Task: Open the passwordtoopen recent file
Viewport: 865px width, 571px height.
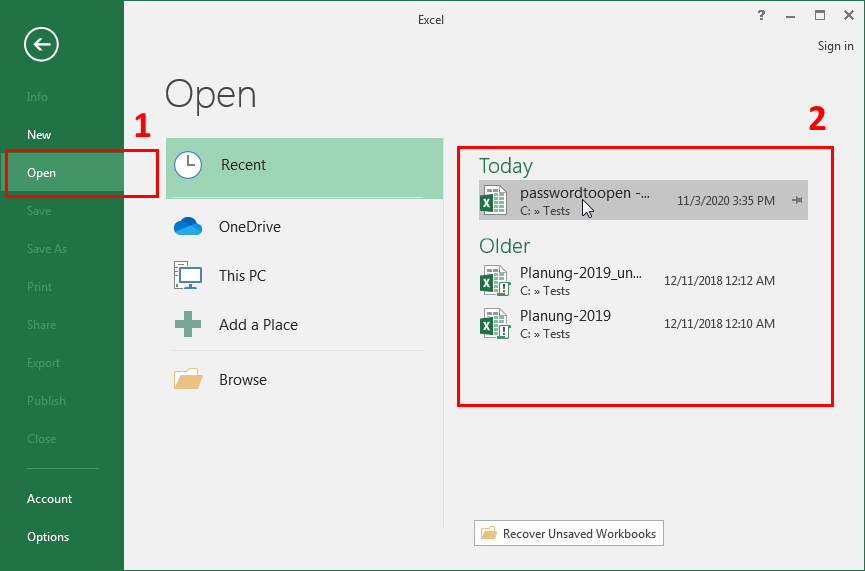Action: click(643, 200)
